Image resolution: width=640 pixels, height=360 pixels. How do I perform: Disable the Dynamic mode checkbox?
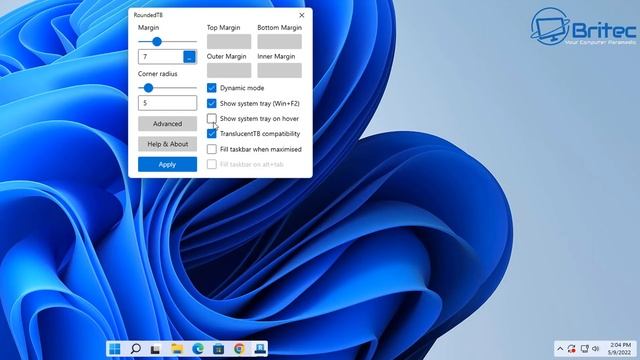(211, 88)
